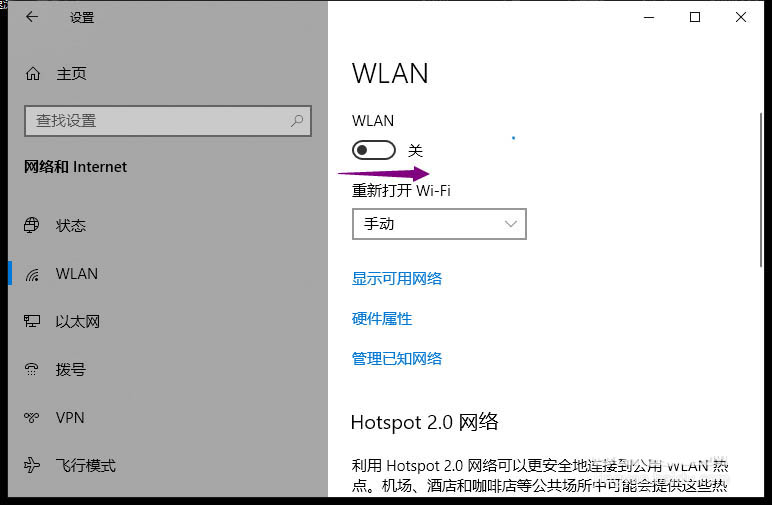Click the 硬件属性 link
The image size is (772, 505).
[x=382, y=318]
